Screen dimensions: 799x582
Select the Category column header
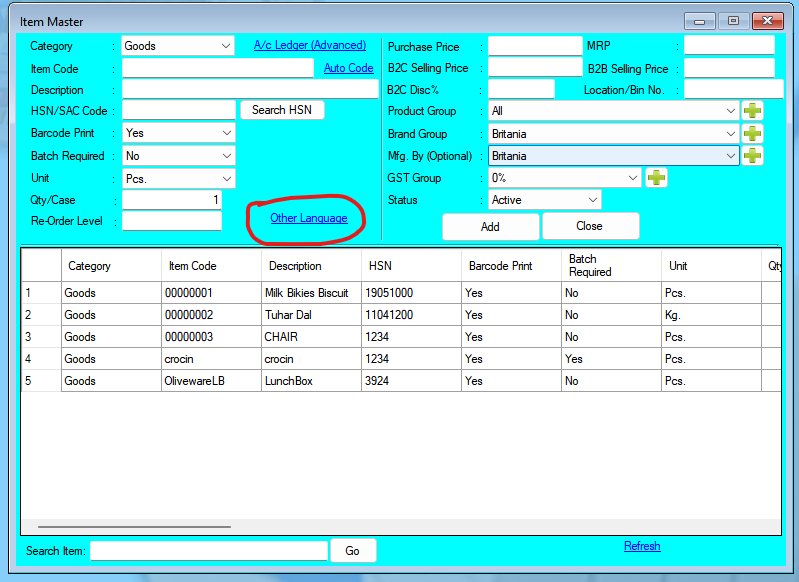111,266
